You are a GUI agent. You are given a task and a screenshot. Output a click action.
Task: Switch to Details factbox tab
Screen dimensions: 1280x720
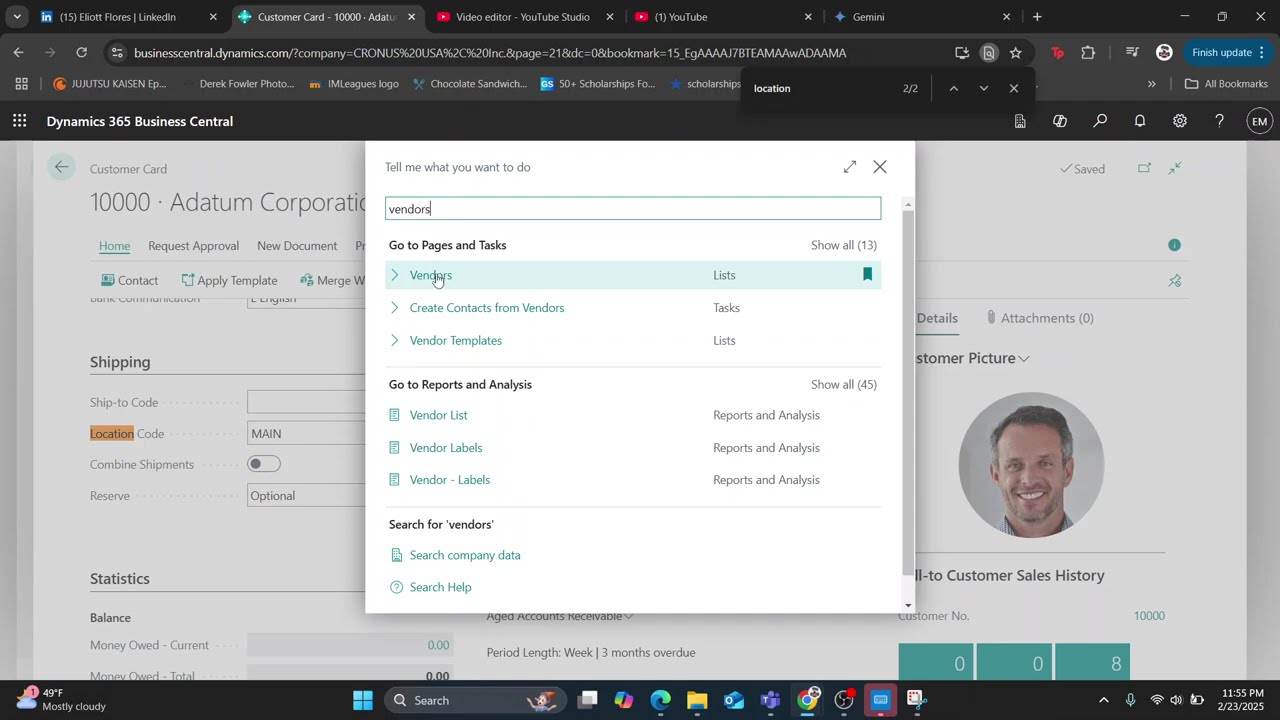point(937,318)
